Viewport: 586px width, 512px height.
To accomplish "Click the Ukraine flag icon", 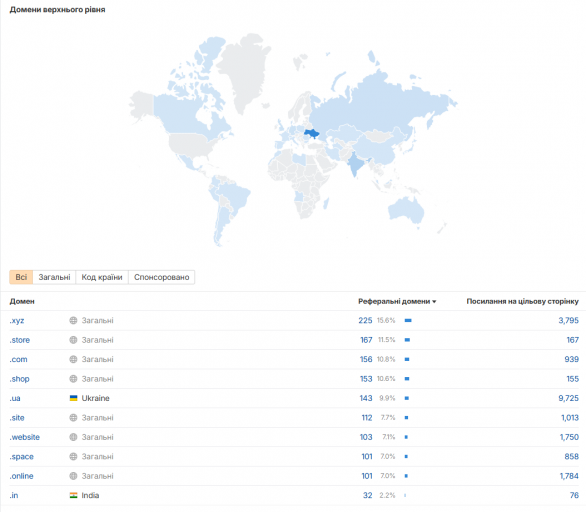I will 74,398.
